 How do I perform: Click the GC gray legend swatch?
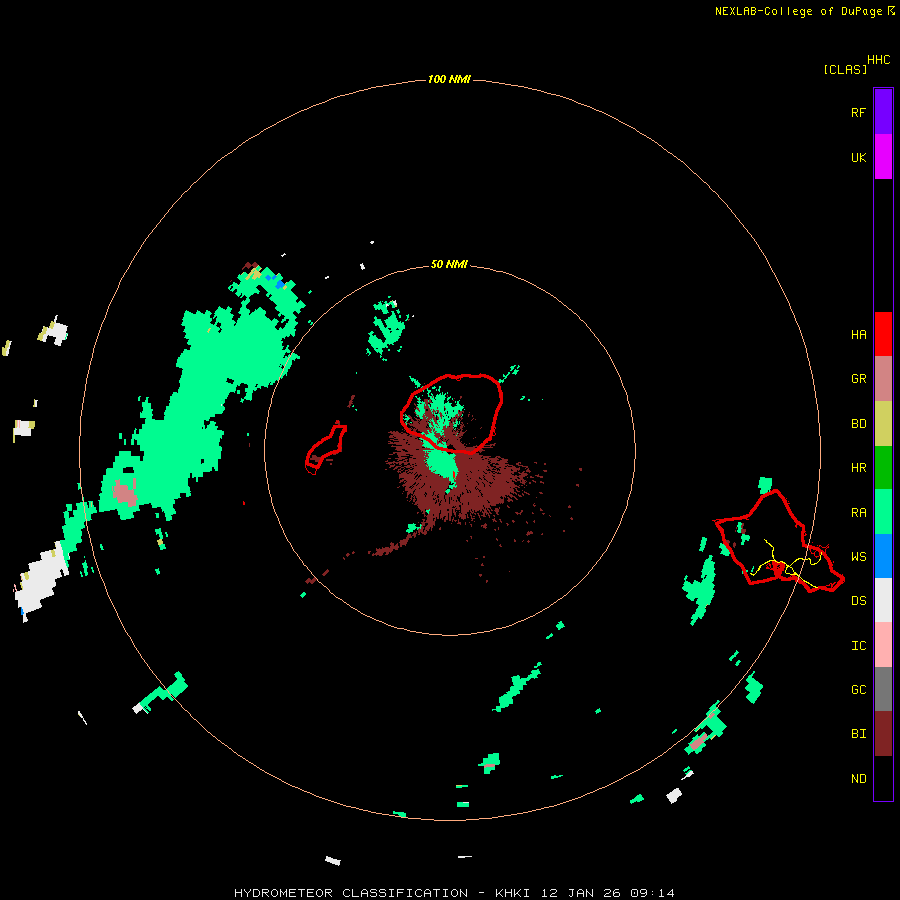tap(883, 689)
